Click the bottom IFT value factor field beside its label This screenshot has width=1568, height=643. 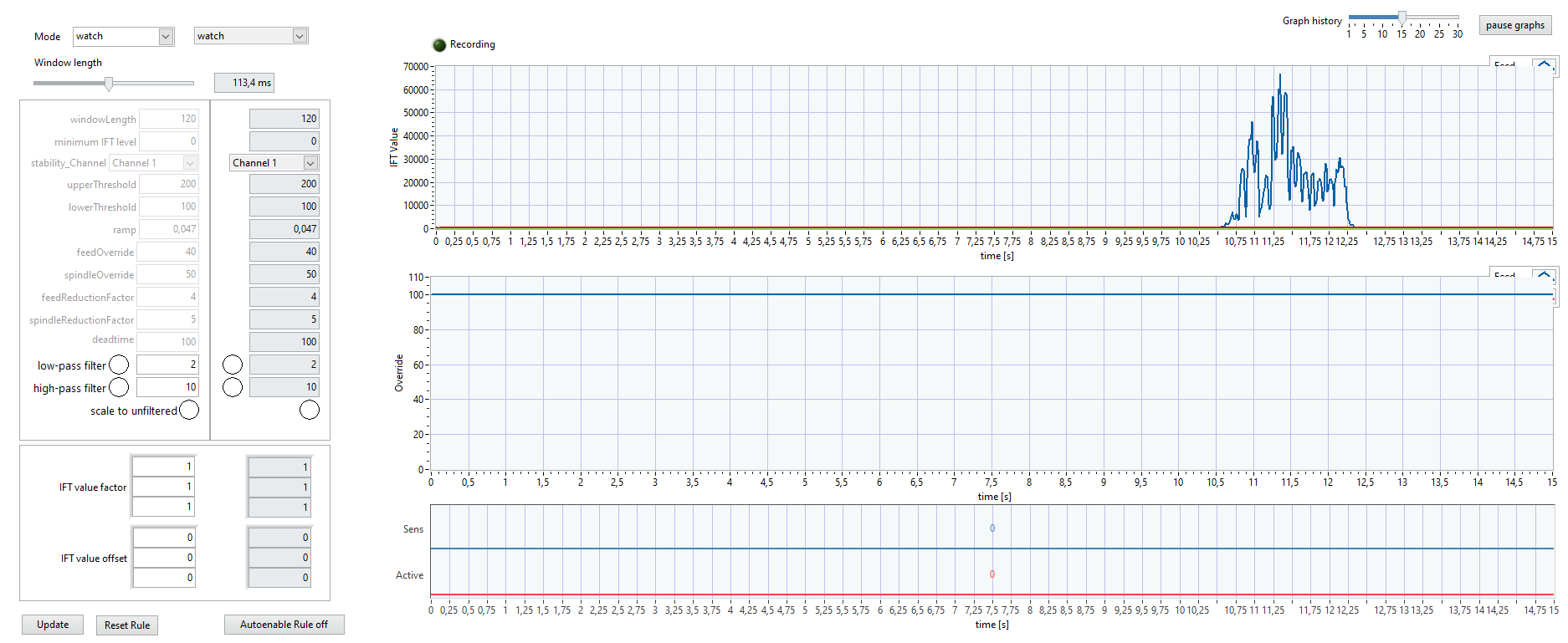(164, 507)
